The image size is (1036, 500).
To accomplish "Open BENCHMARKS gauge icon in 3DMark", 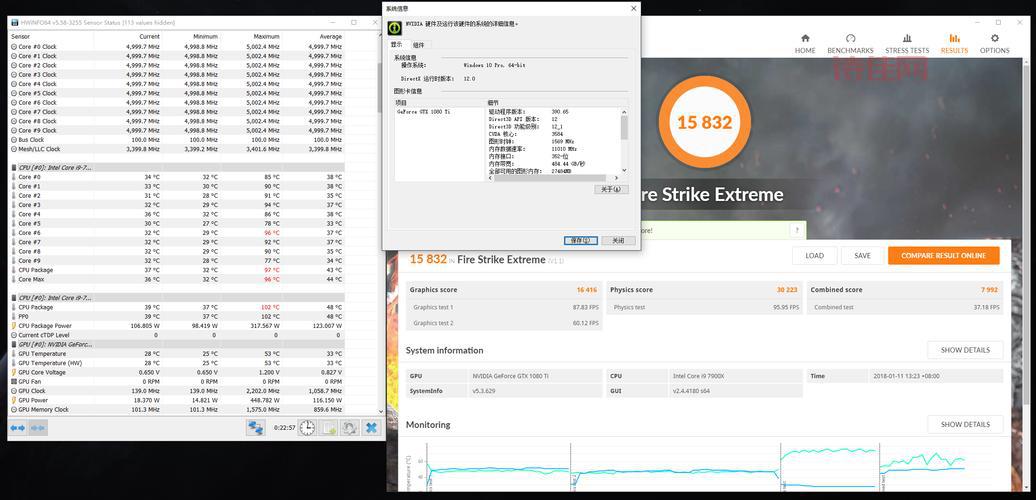I will pos(850,38).
